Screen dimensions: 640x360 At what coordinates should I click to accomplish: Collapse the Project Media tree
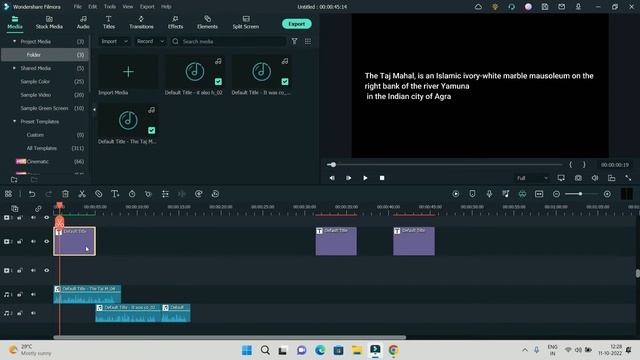pos(14,41)
